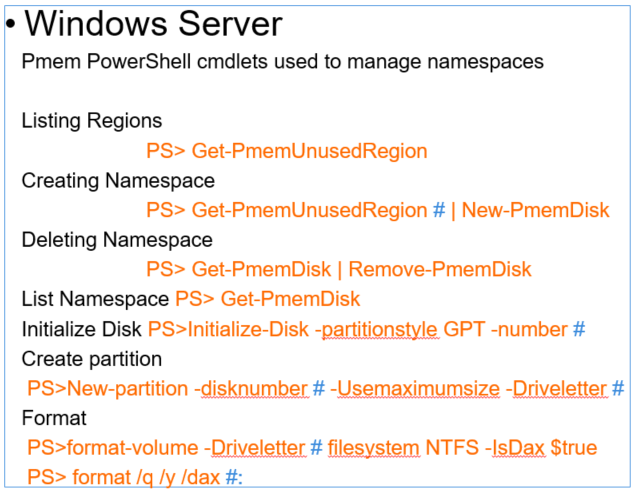The image size is (636, 492).
Task: Click the blue # before New-PmemDisk
Action: pos(439,210)
